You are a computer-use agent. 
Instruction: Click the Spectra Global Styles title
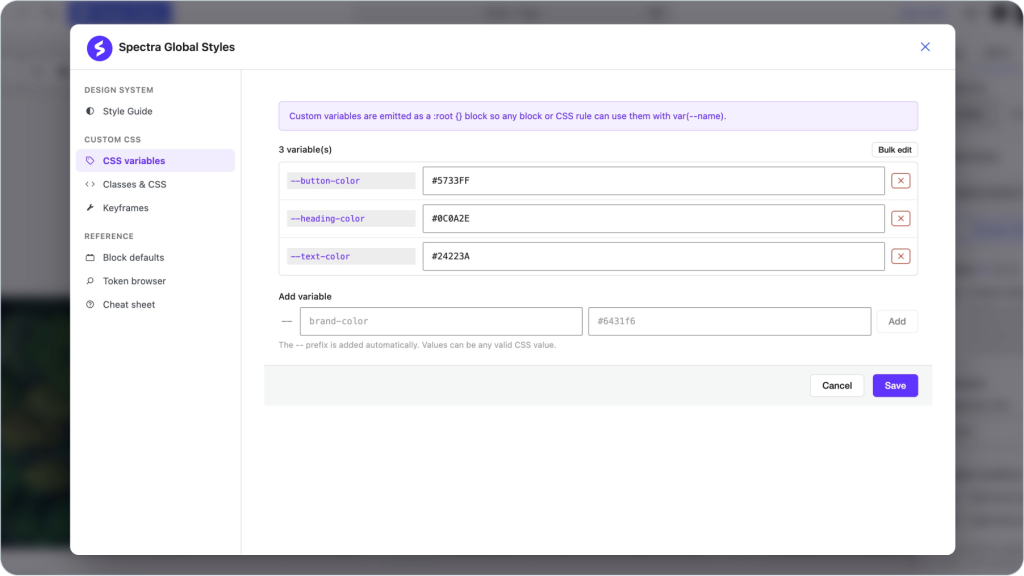tap(176, 47)
